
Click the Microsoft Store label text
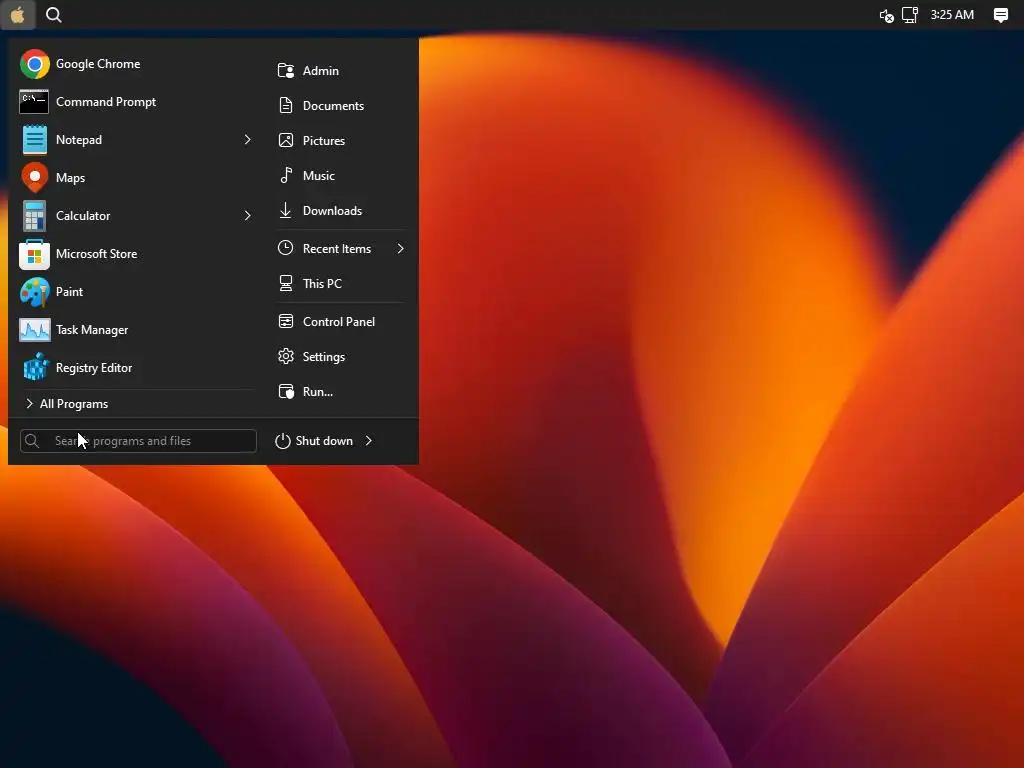97,253
